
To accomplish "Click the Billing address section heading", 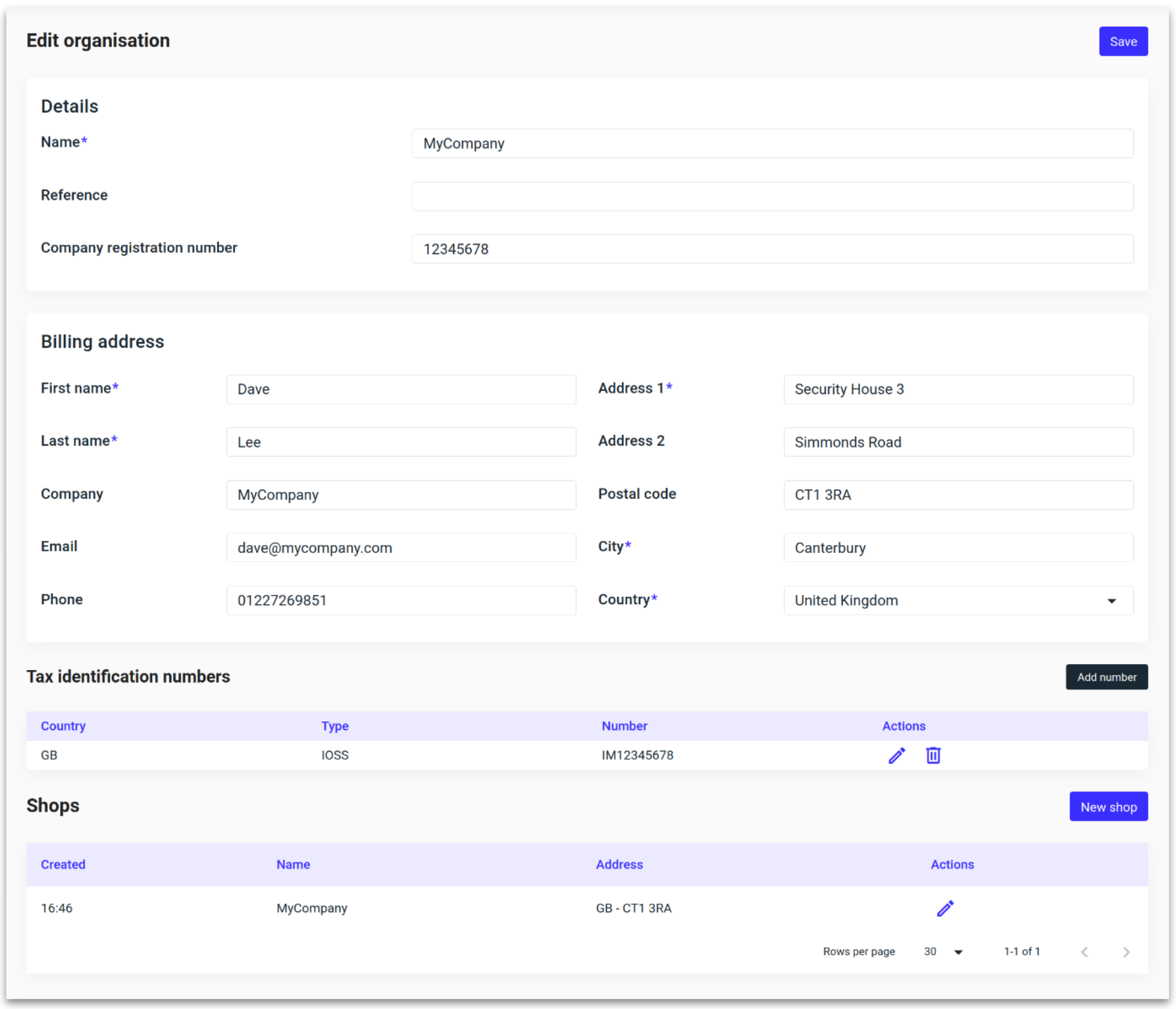I will tap(103, 342).
